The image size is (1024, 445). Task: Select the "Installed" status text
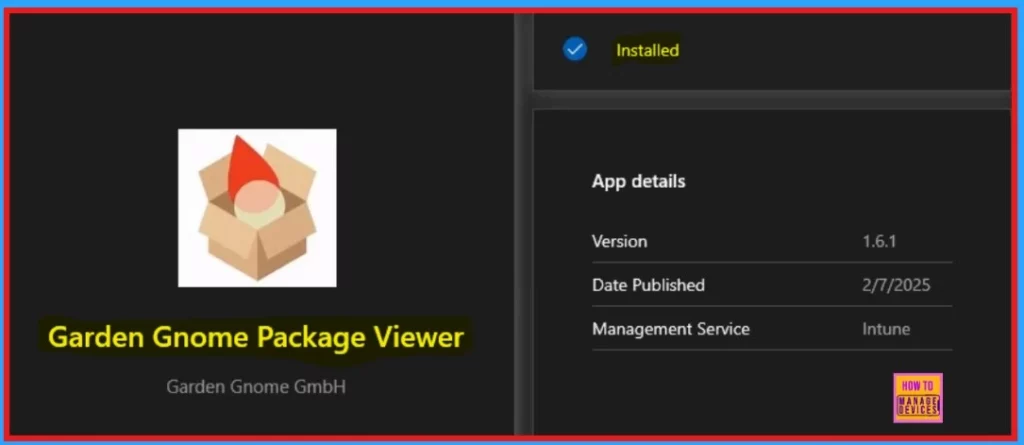click(x=647, y=50)
